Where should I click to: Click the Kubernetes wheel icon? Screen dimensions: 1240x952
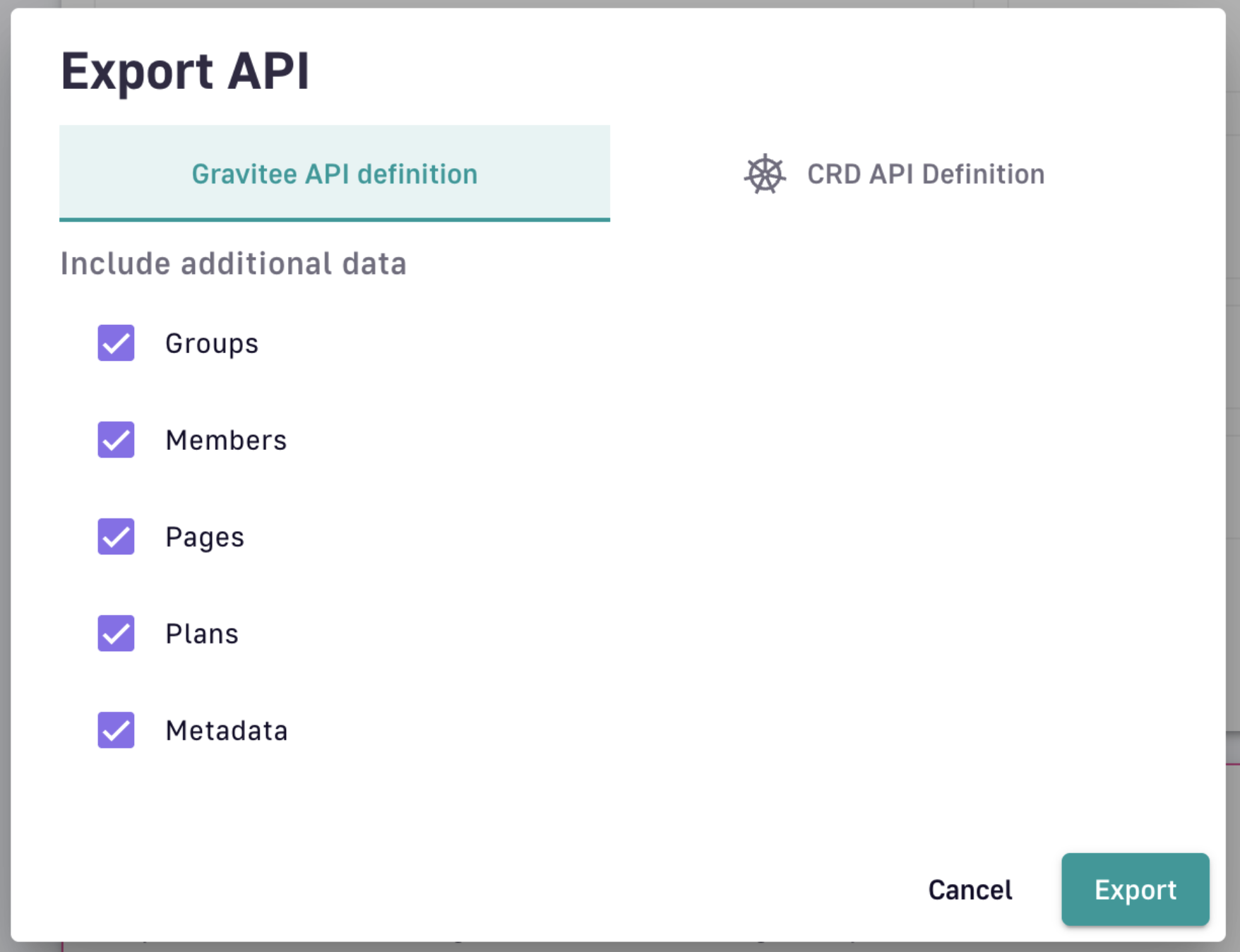765,174
